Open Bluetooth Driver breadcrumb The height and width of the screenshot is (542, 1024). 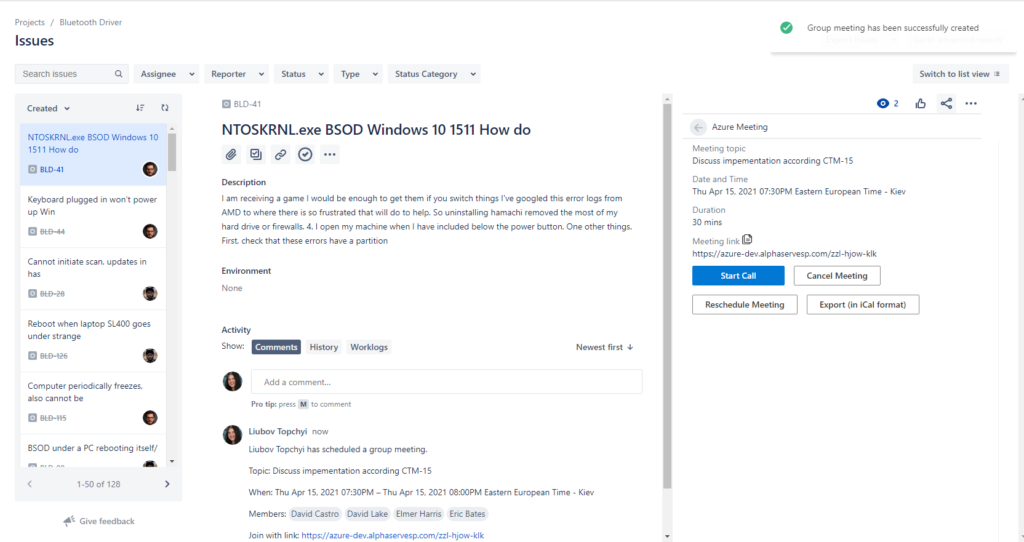(91, 22)
